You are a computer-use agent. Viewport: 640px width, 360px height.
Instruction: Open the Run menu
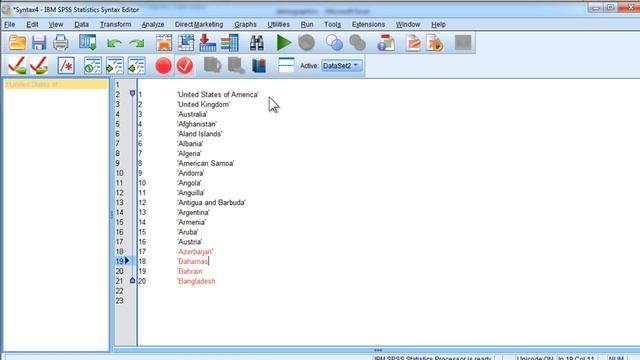coord(307,24)
